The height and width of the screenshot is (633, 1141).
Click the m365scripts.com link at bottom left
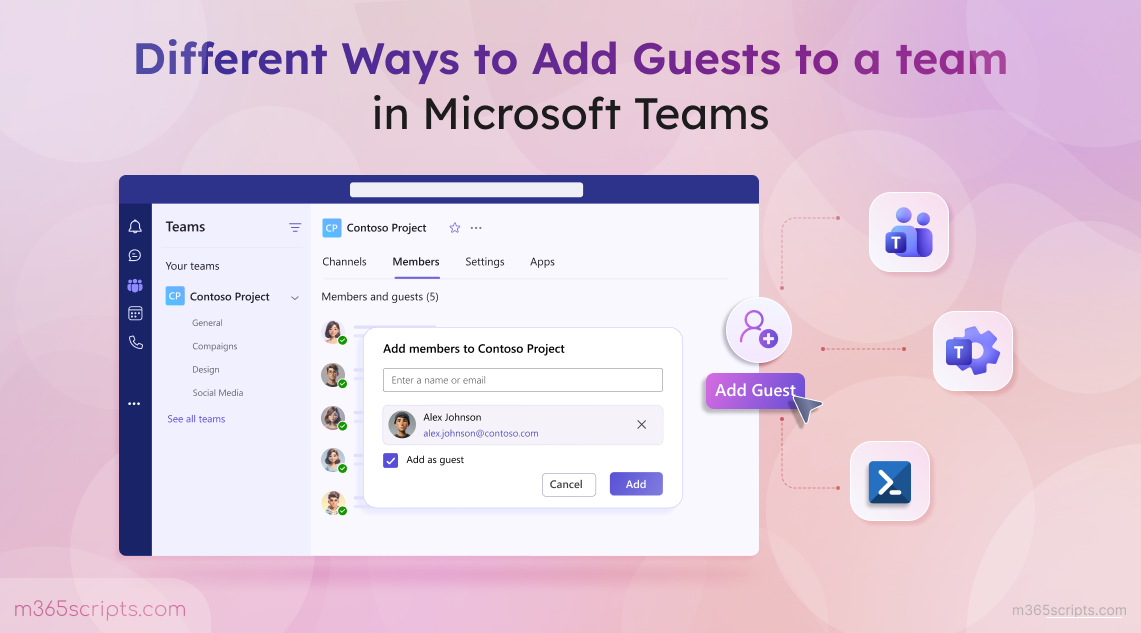tap(100, 609)
